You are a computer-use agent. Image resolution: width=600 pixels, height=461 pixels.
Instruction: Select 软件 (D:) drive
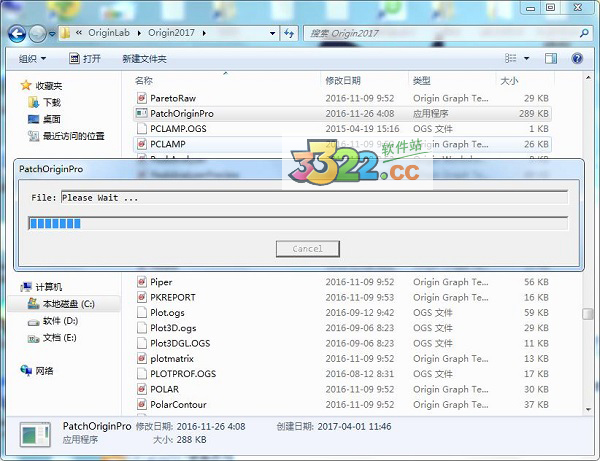(x=53, y=321)
